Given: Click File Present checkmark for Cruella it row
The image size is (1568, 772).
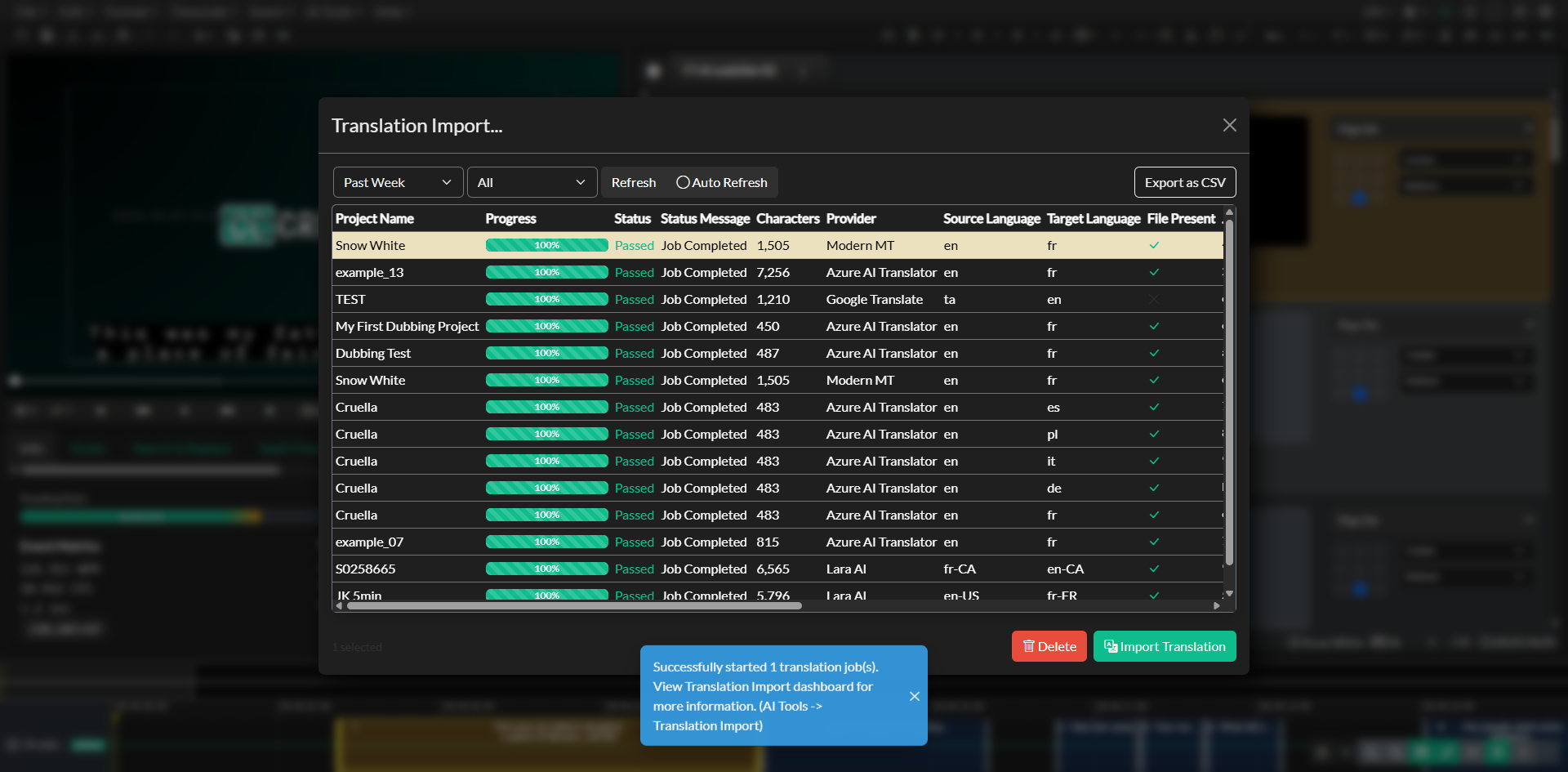Looking at the screenshot, I should coord(1154,461).
